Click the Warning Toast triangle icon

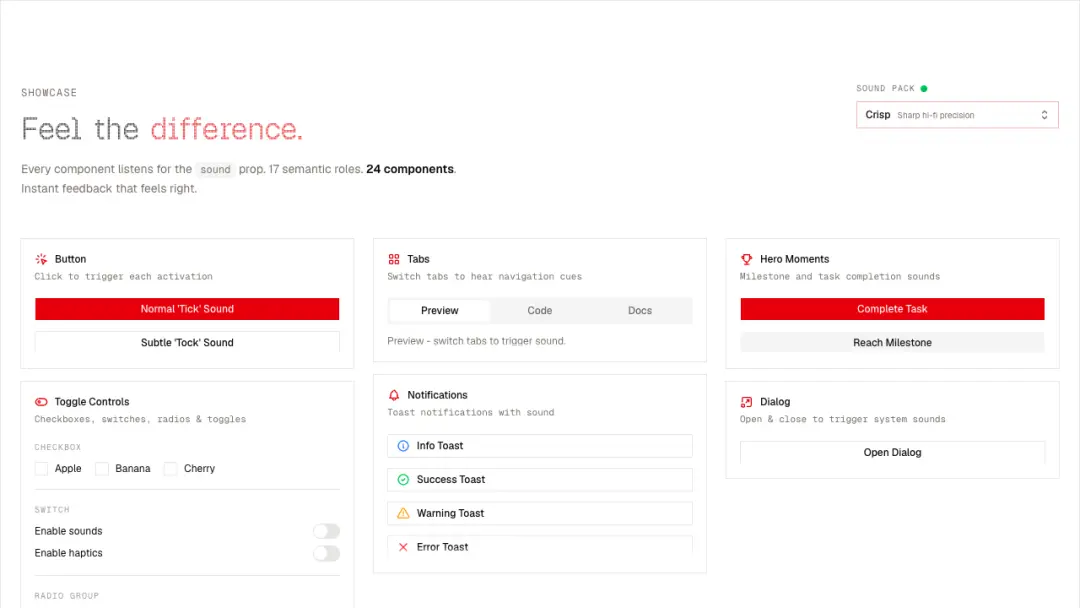tap(403, 513)
